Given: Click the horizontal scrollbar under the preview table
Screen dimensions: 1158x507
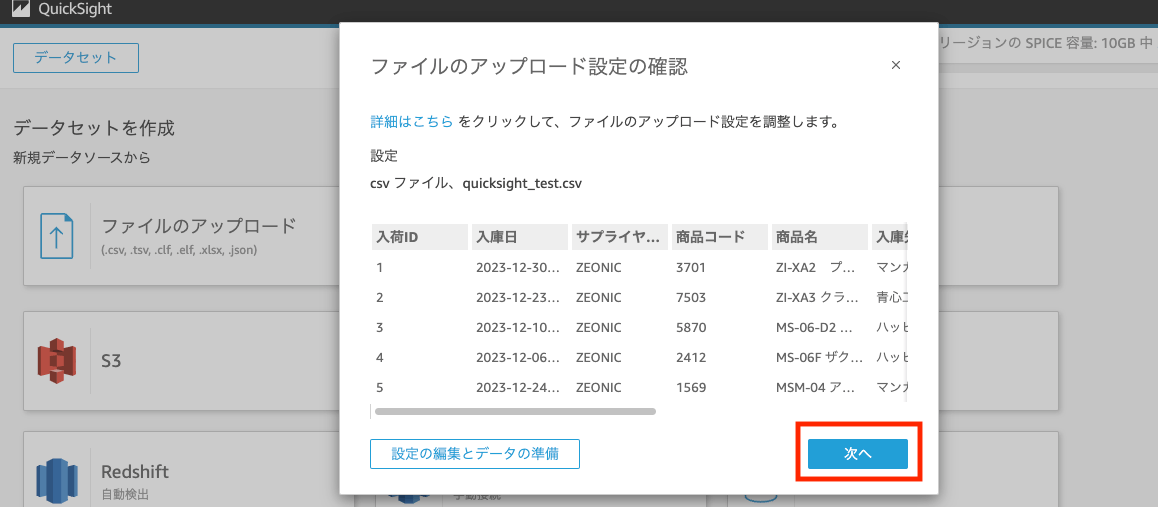Looking at the screenshot, I should (515, 411).
